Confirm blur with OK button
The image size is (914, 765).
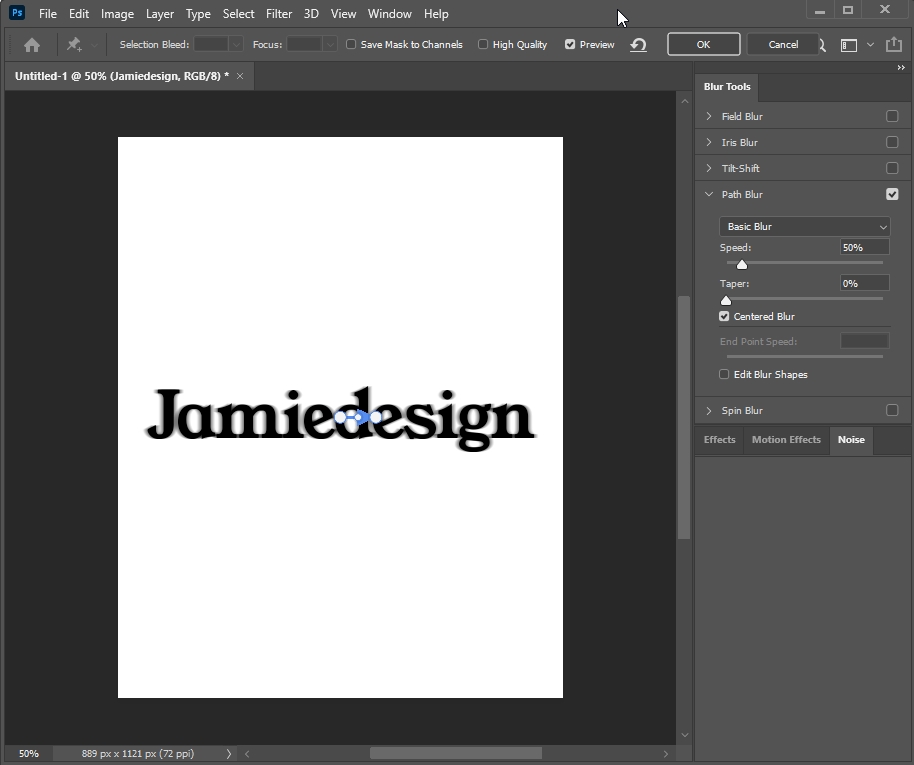pyautogui.click(x=704, y=44)
